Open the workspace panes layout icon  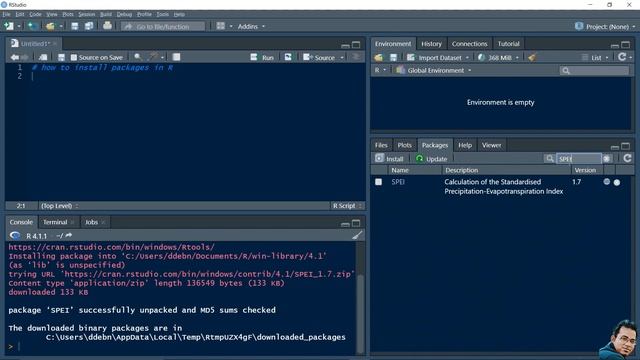click(x=221, y=26)
